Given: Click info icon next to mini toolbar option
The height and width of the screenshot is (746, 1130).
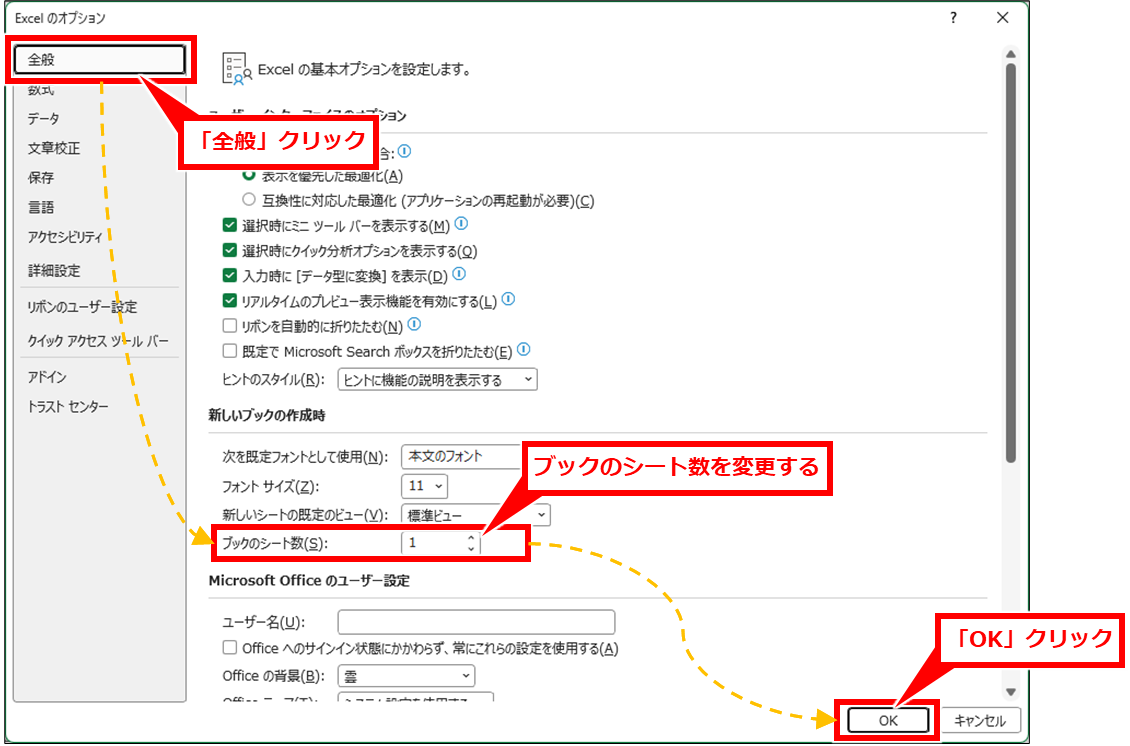Looking at the screenshot, I should (x=461, y=224).
